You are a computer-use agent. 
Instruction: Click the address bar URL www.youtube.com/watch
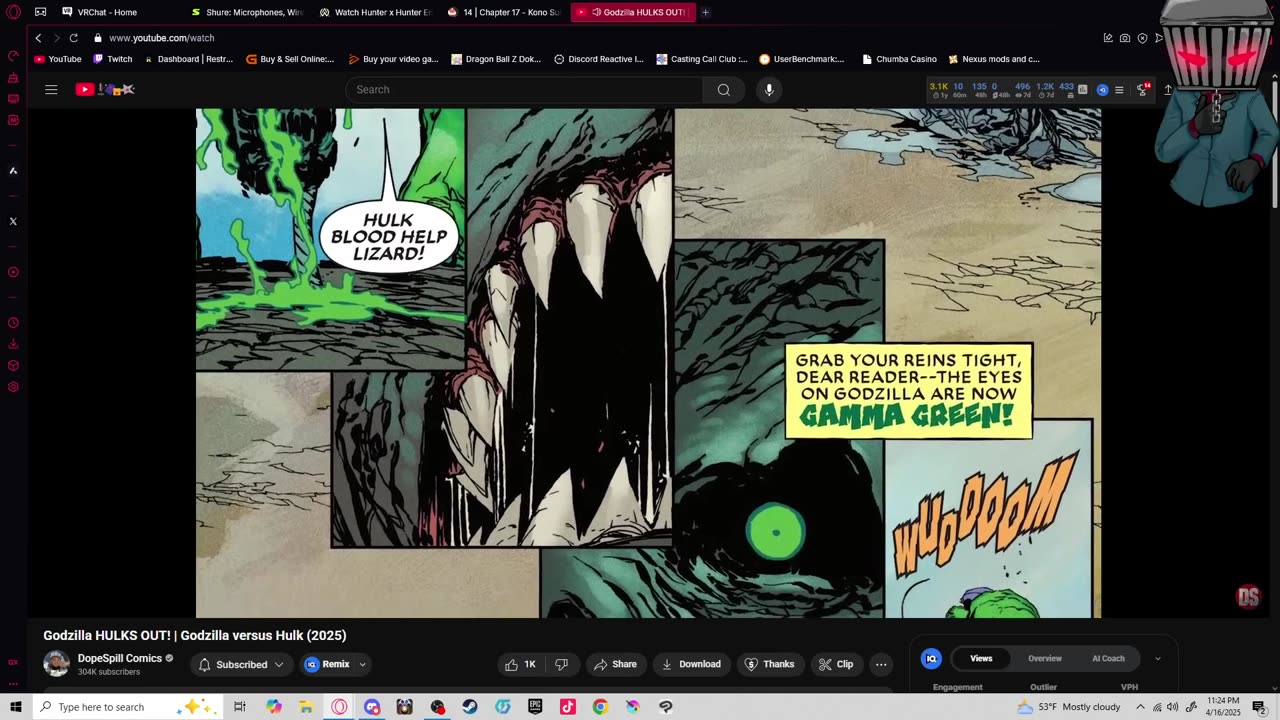pos(161,38)
